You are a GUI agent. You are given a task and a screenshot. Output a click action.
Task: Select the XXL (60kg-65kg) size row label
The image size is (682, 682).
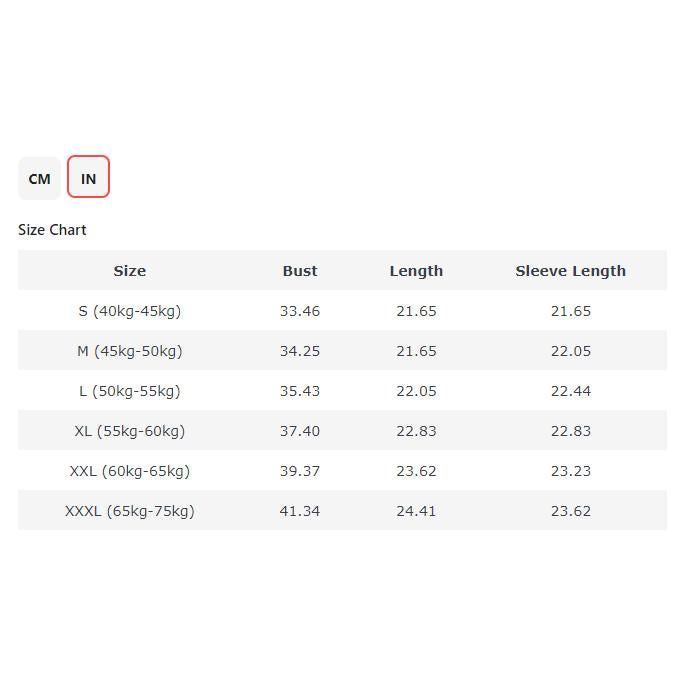click(130, 471)
